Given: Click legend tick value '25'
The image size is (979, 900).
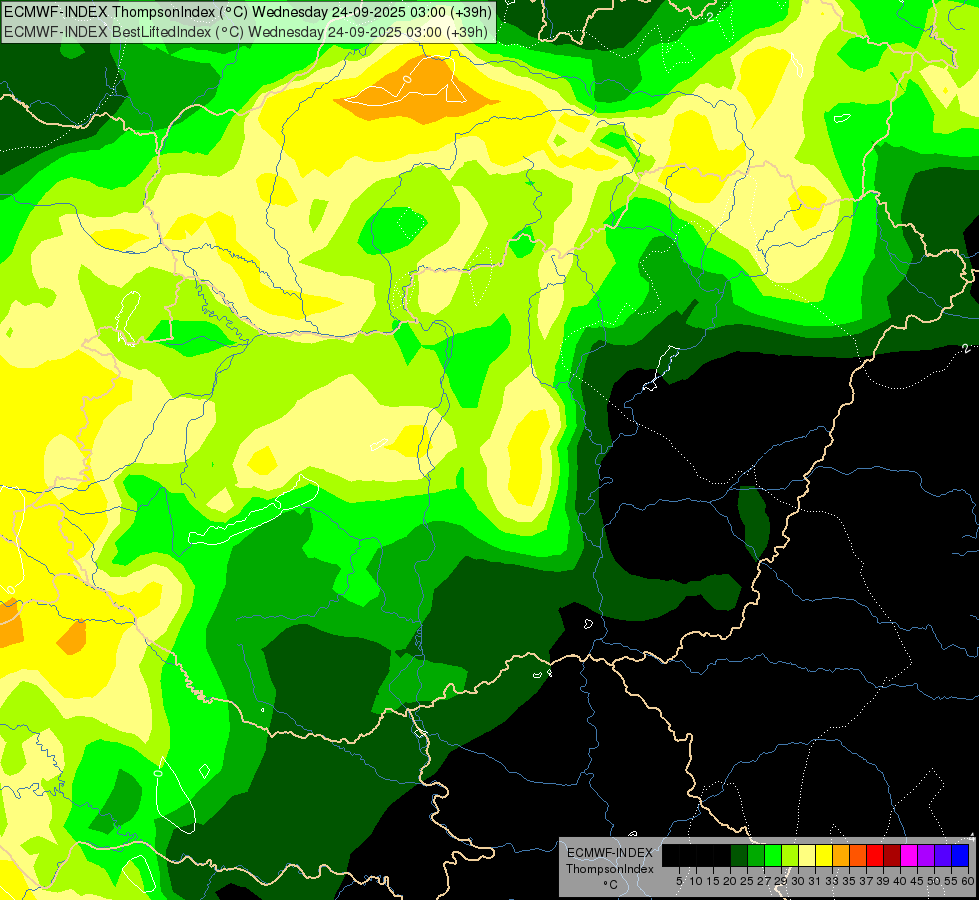Looking at the screenshot, I should point(747,881).
